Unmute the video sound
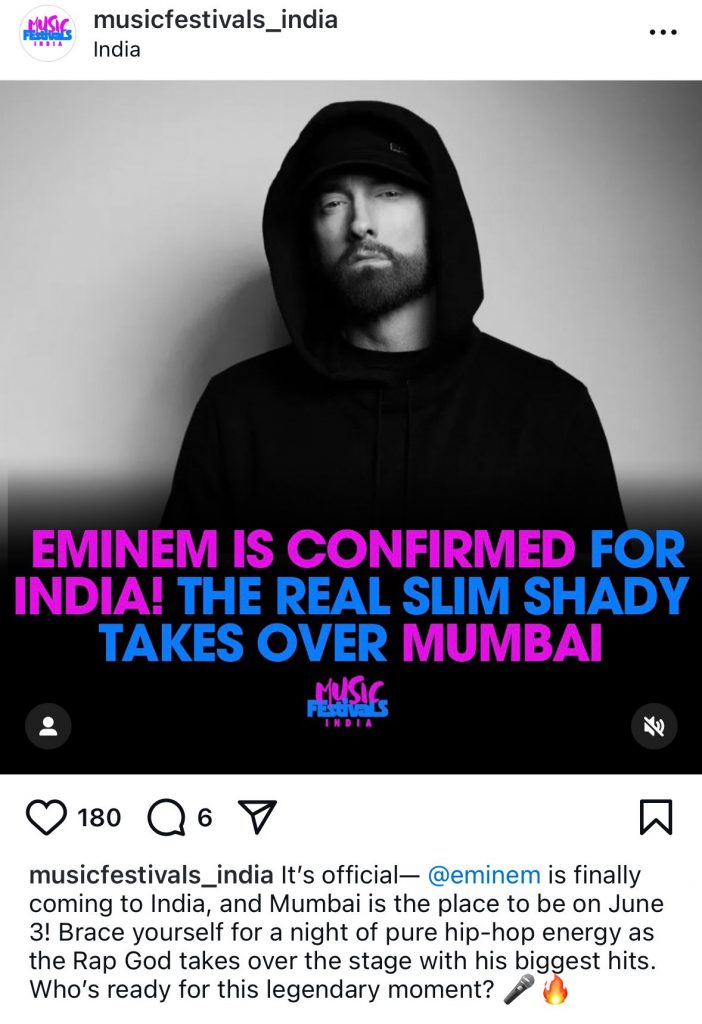Viewport: 702px width, 1024px height. click(654, 726)
